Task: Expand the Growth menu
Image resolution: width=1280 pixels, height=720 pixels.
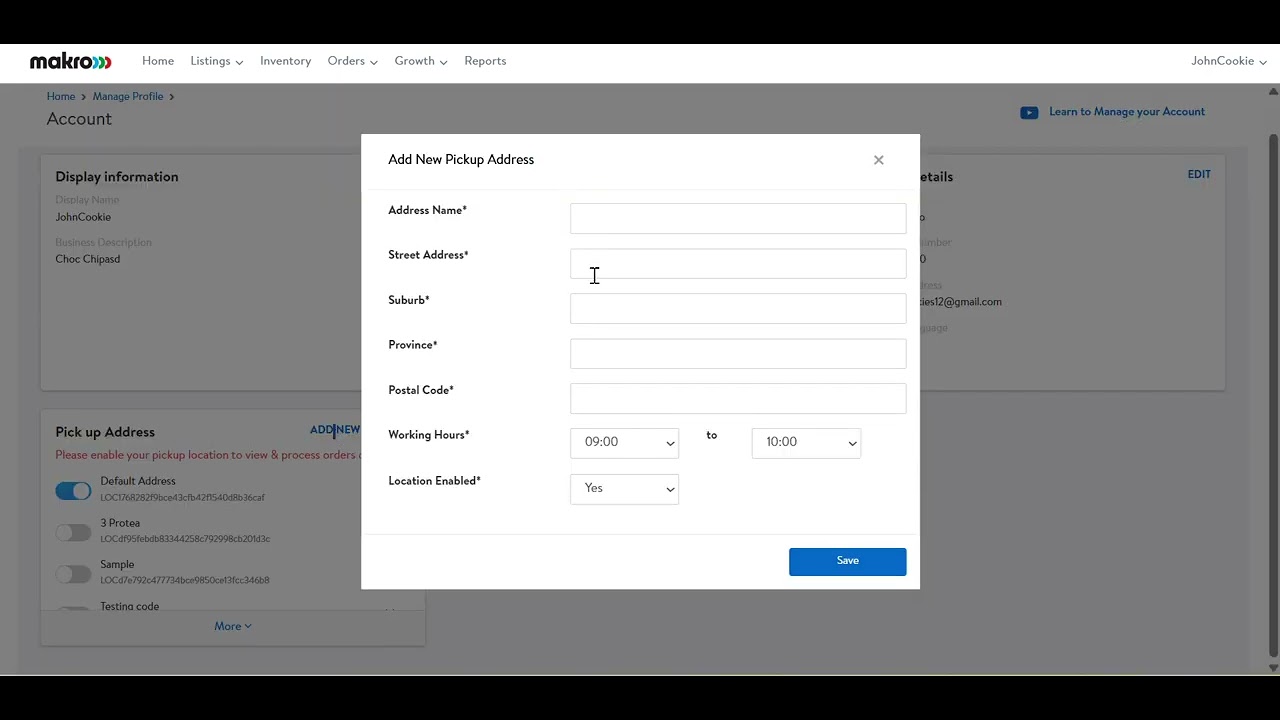Action: coord(421,61)
